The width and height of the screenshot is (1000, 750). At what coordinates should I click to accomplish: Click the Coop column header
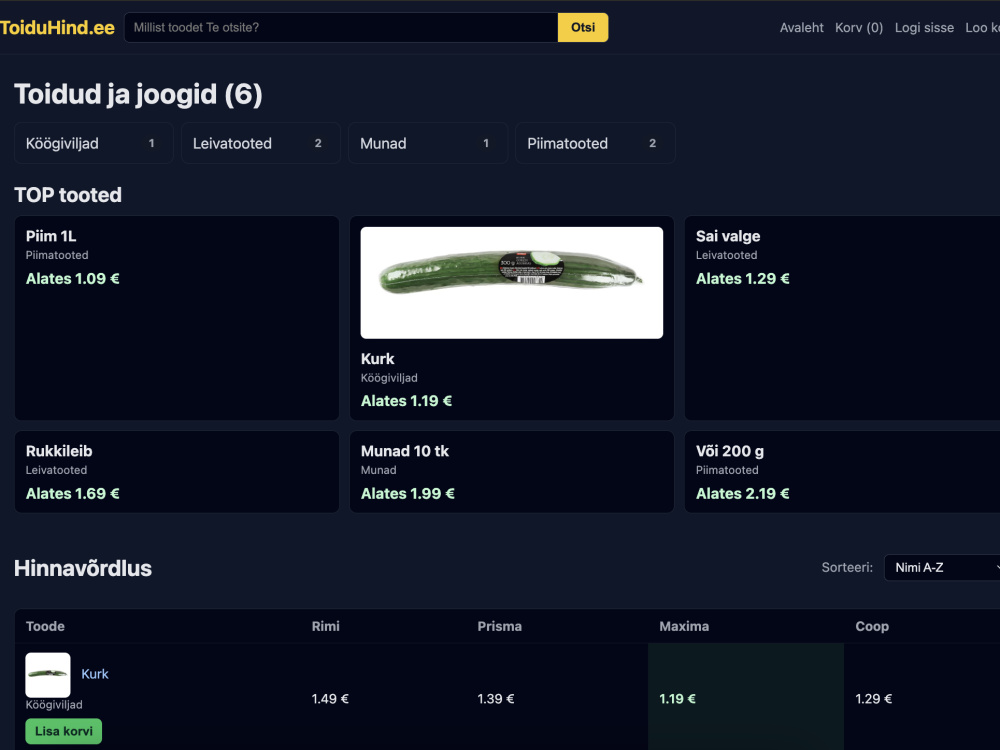click(x=872, y=626)
